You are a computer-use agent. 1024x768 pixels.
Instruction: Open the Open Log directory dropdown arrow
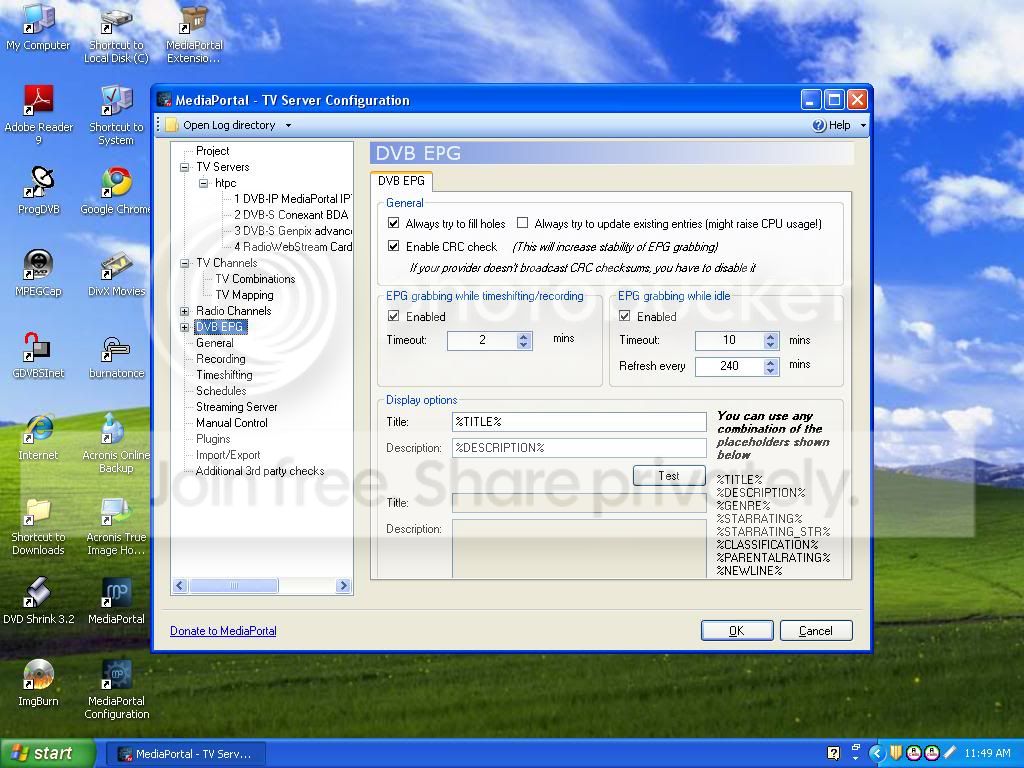(x=288, y=125)
